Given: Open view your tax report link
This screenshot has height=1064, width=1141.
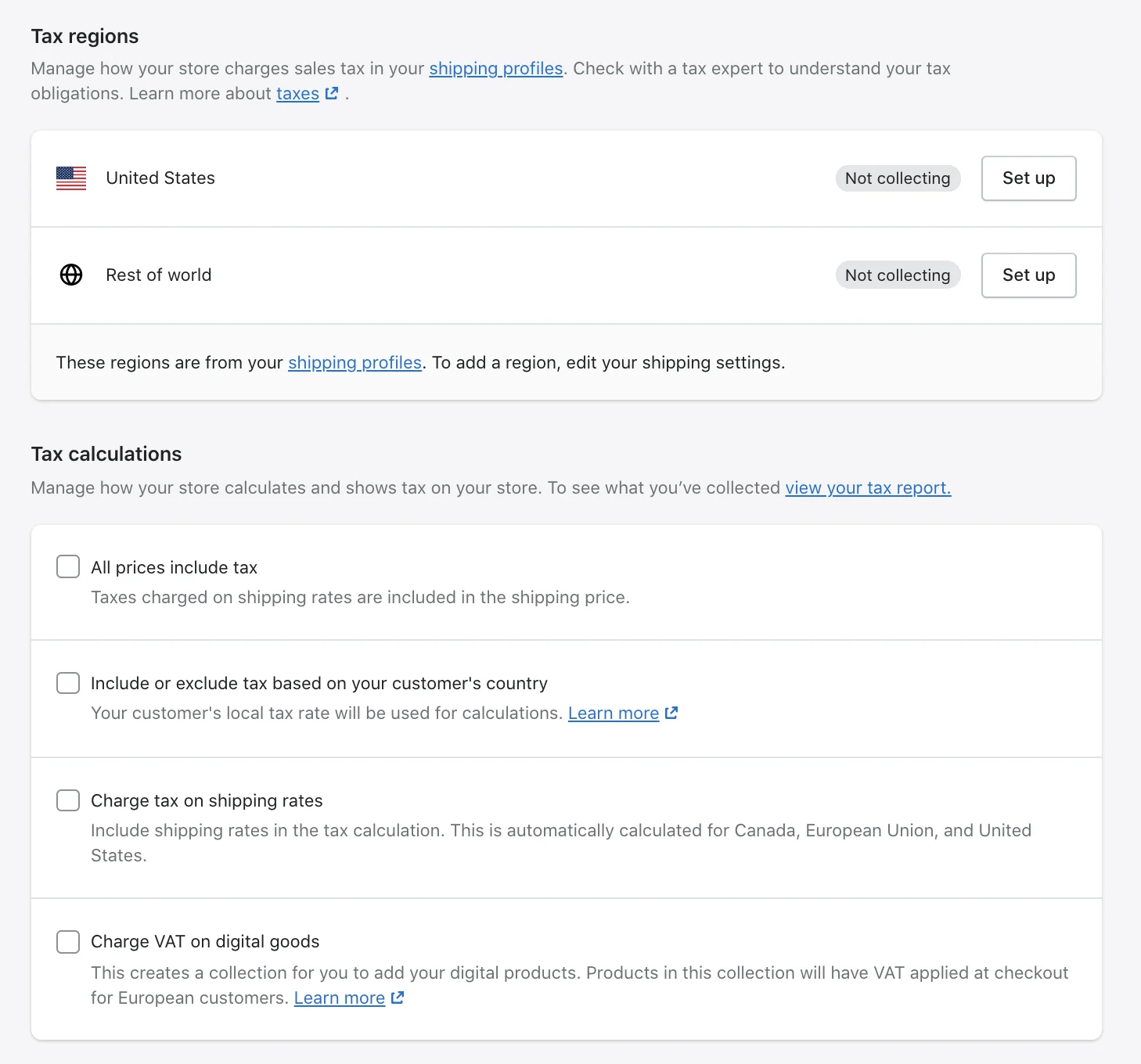Looking at the screenshot, I should pos(867,487).
